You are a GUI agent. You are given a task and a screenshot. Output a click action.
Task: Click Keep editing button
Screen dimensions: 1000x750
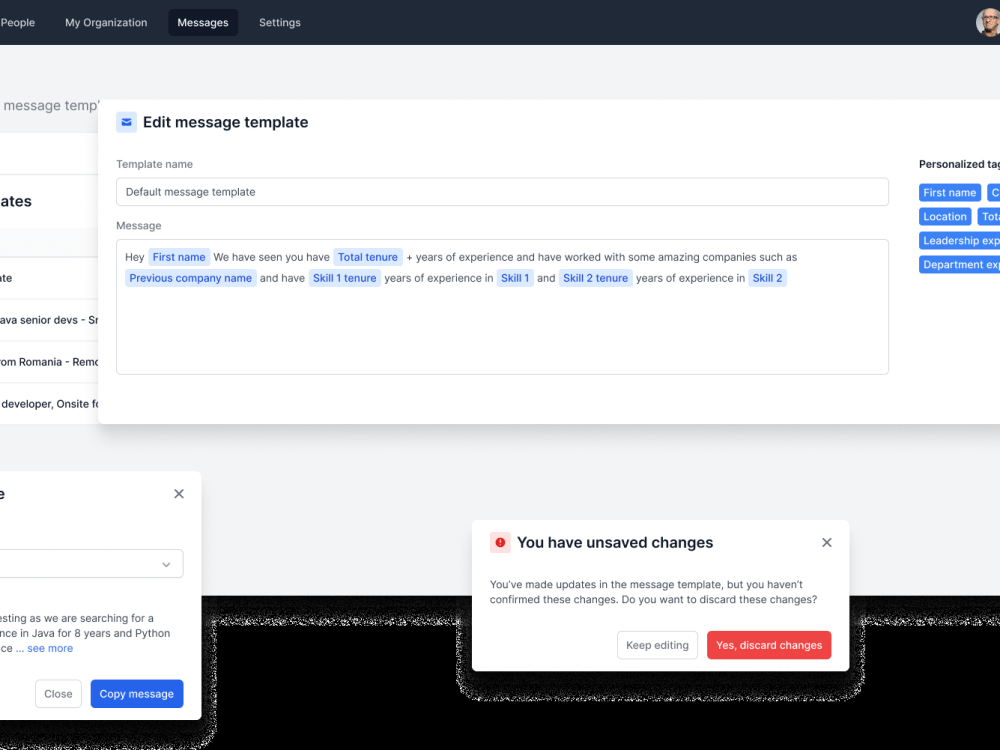pyautogui.click(x=658, y=645)
